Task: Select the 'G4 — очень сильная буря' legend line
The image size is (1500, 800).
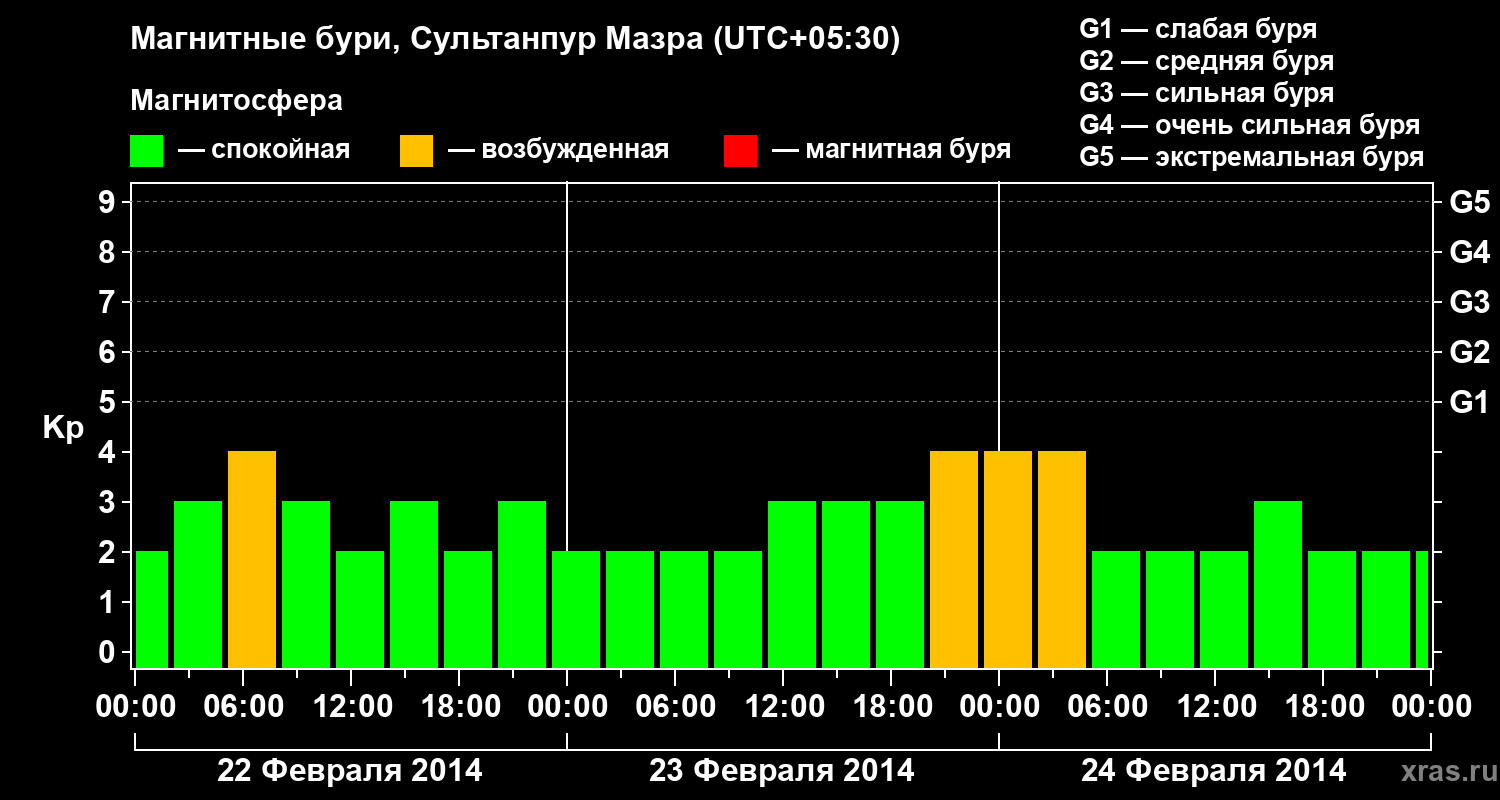Action: (x=1250, y=125)
